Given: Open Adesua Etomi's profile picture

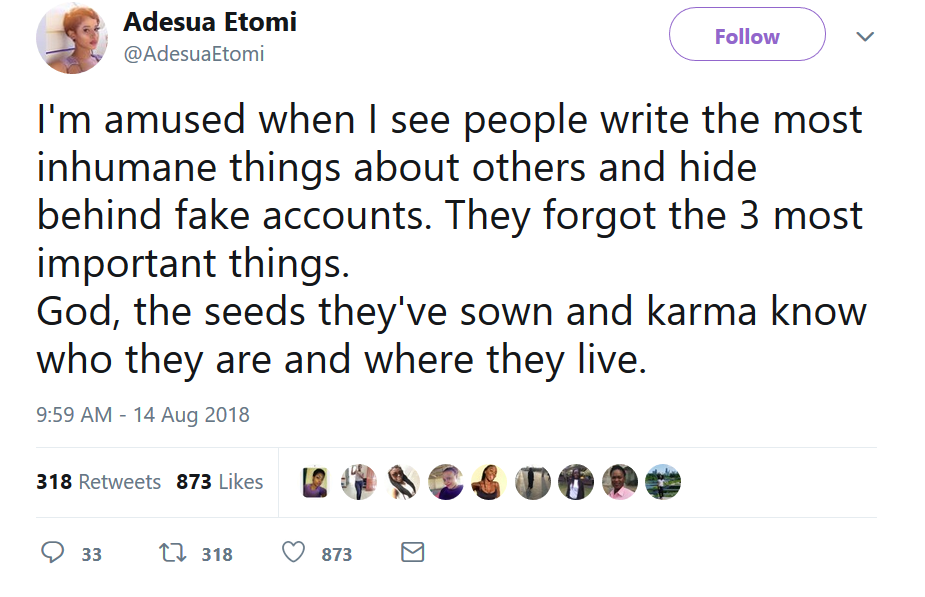Looking at the screenshot, I should click(72, 38).
